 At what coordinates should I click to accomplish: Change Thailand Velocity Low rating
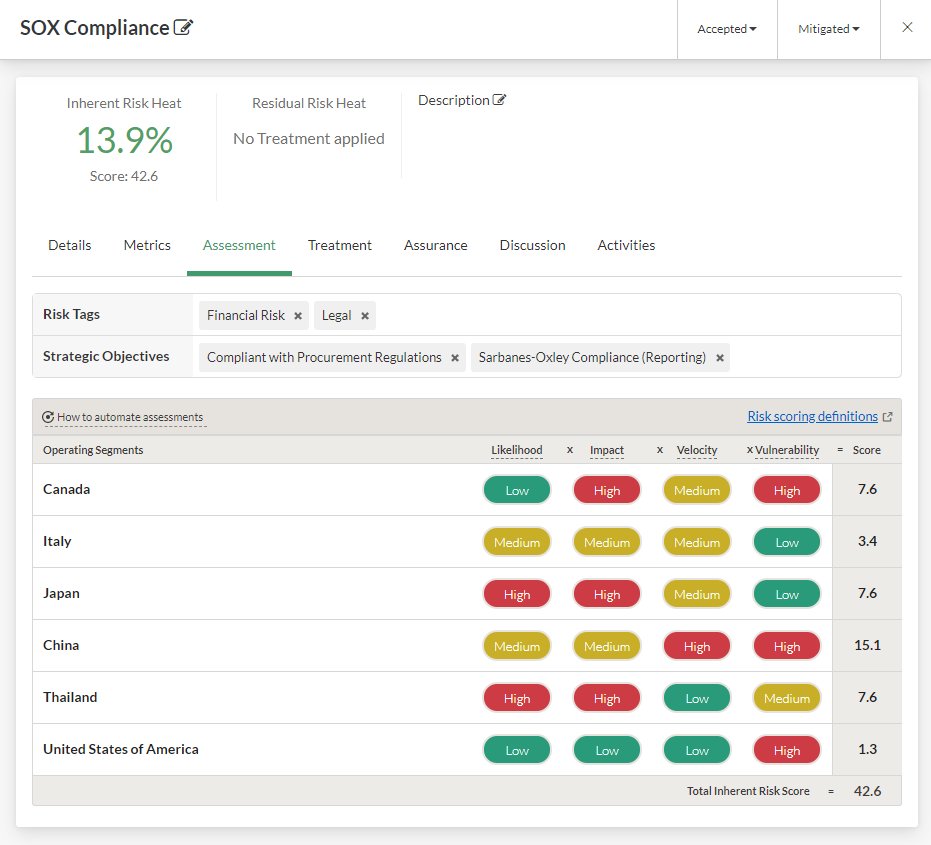(x=697, y=698)
